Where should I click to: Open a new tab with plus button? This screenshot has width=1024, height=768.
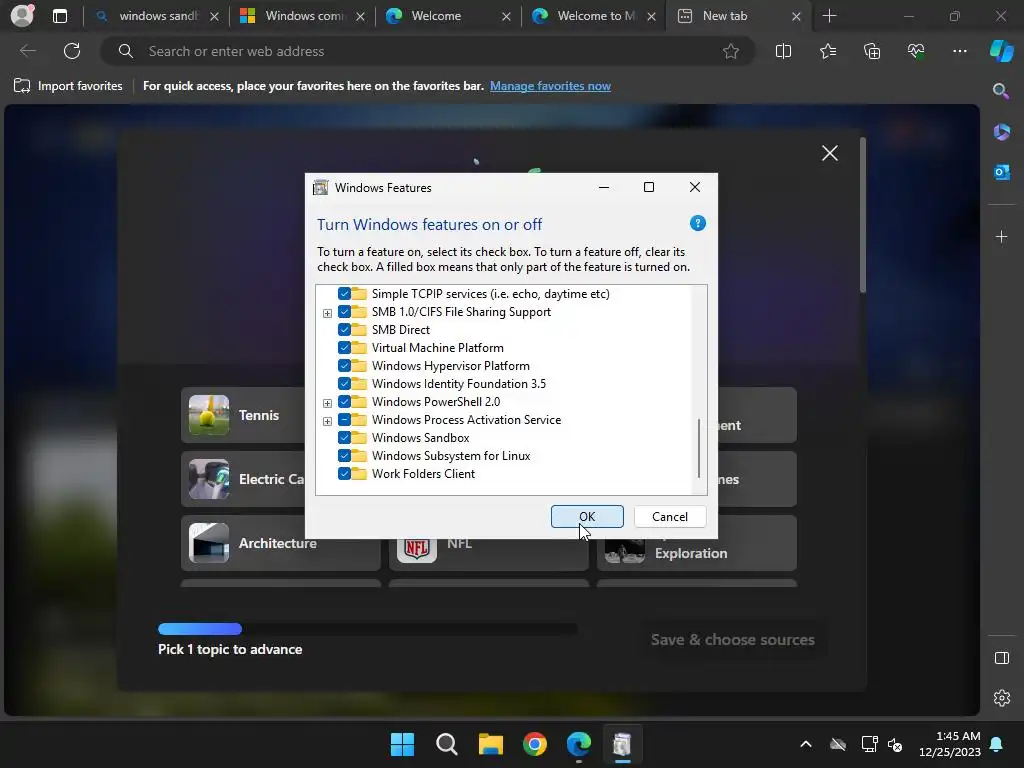click(x=829, y=16)
